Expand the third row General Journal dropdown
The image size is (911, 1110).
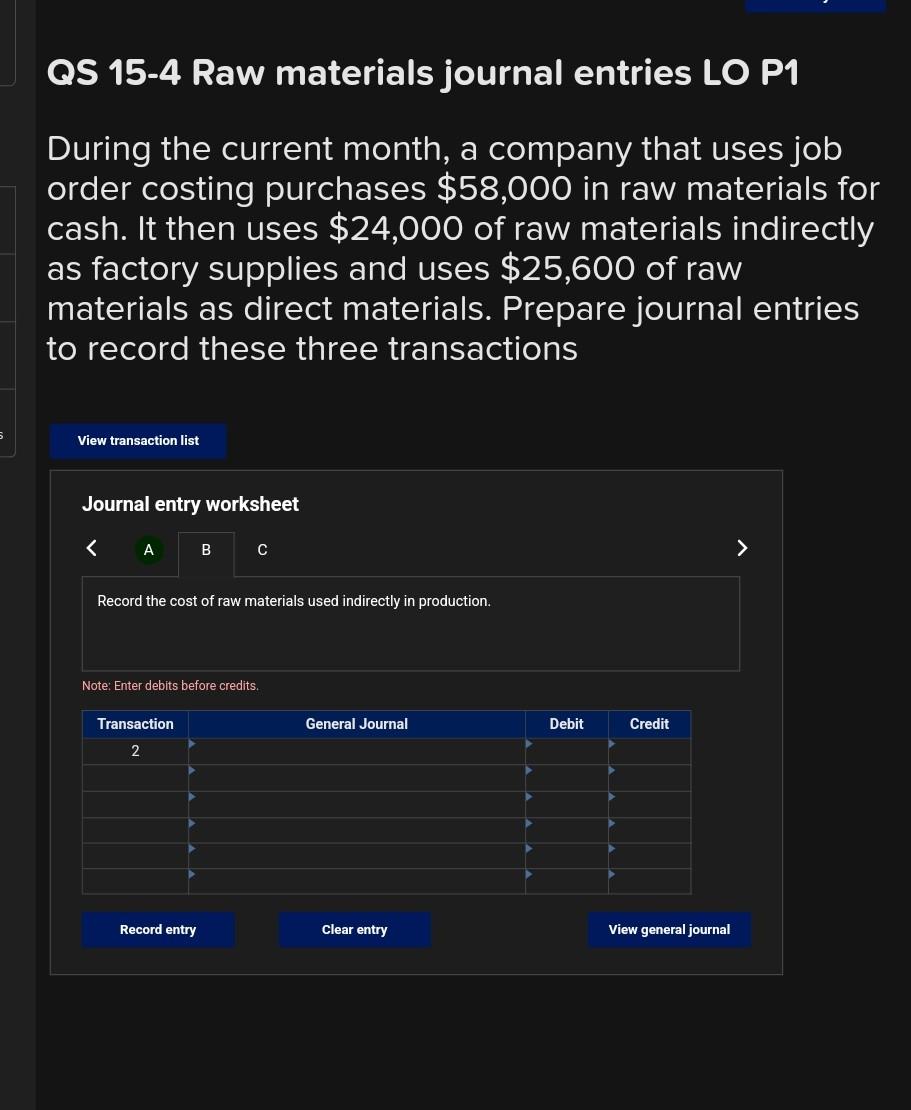(x=356, y=804)
